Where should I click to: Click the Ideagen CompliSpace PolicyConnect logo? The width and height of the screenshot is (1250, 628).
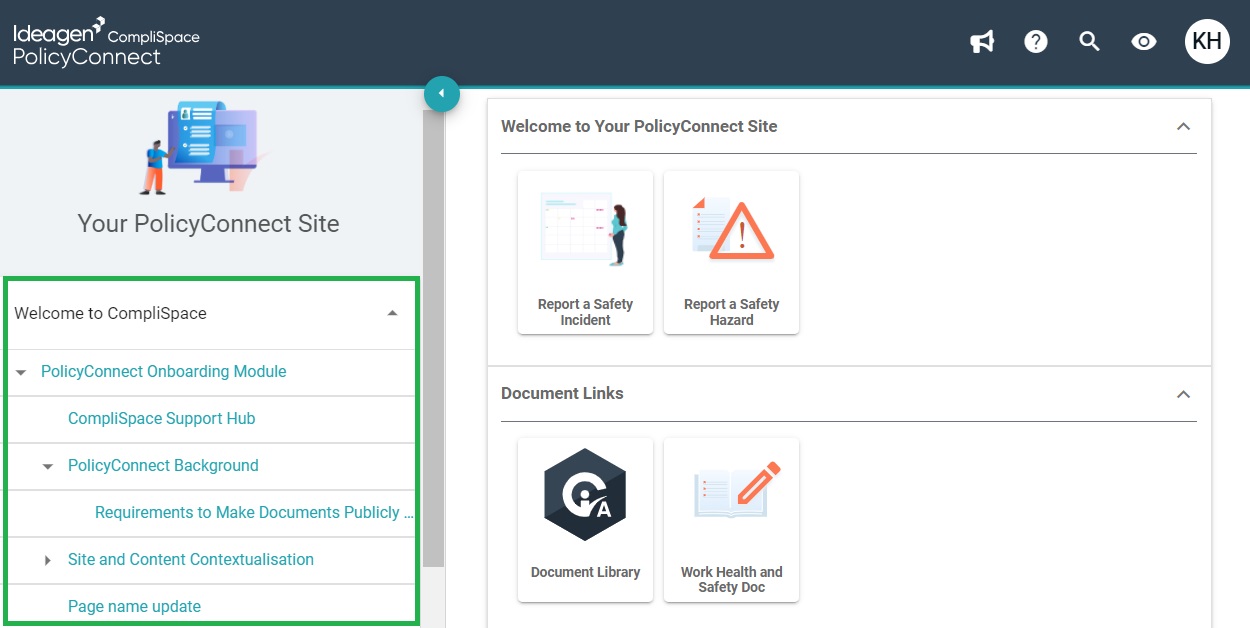pos(106,42)
